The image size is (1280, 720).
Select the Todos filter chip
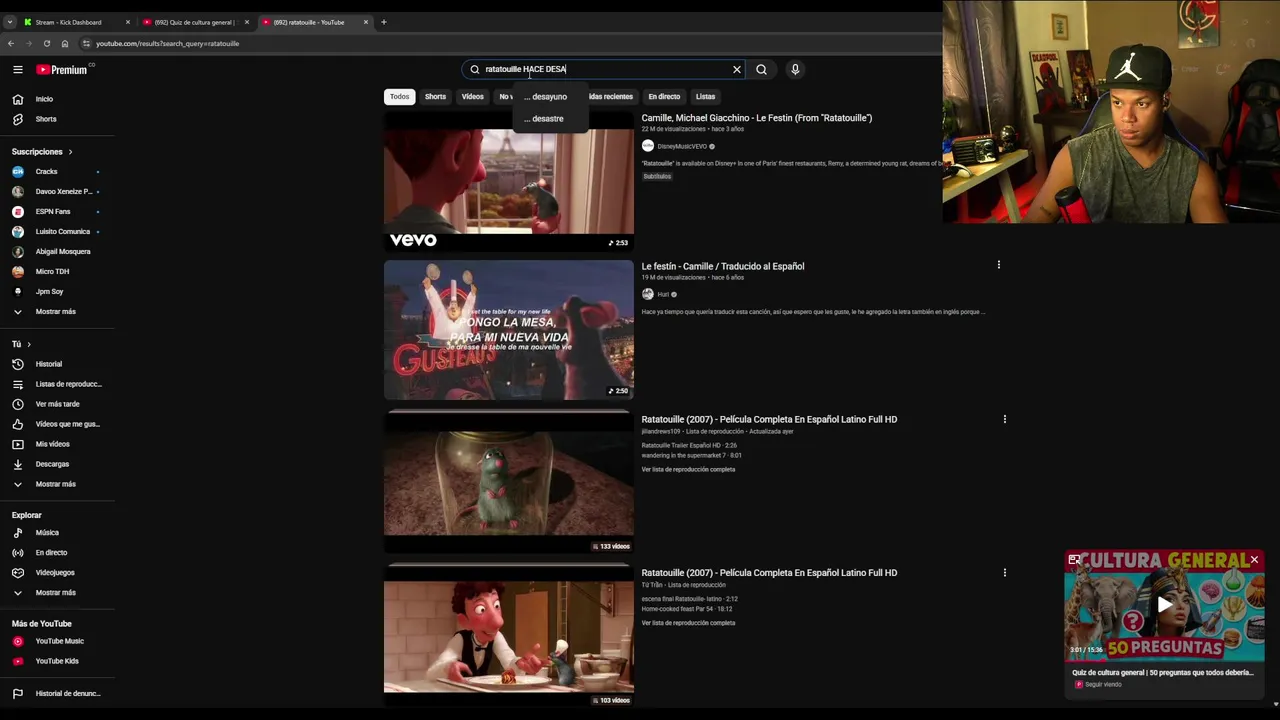399,97
